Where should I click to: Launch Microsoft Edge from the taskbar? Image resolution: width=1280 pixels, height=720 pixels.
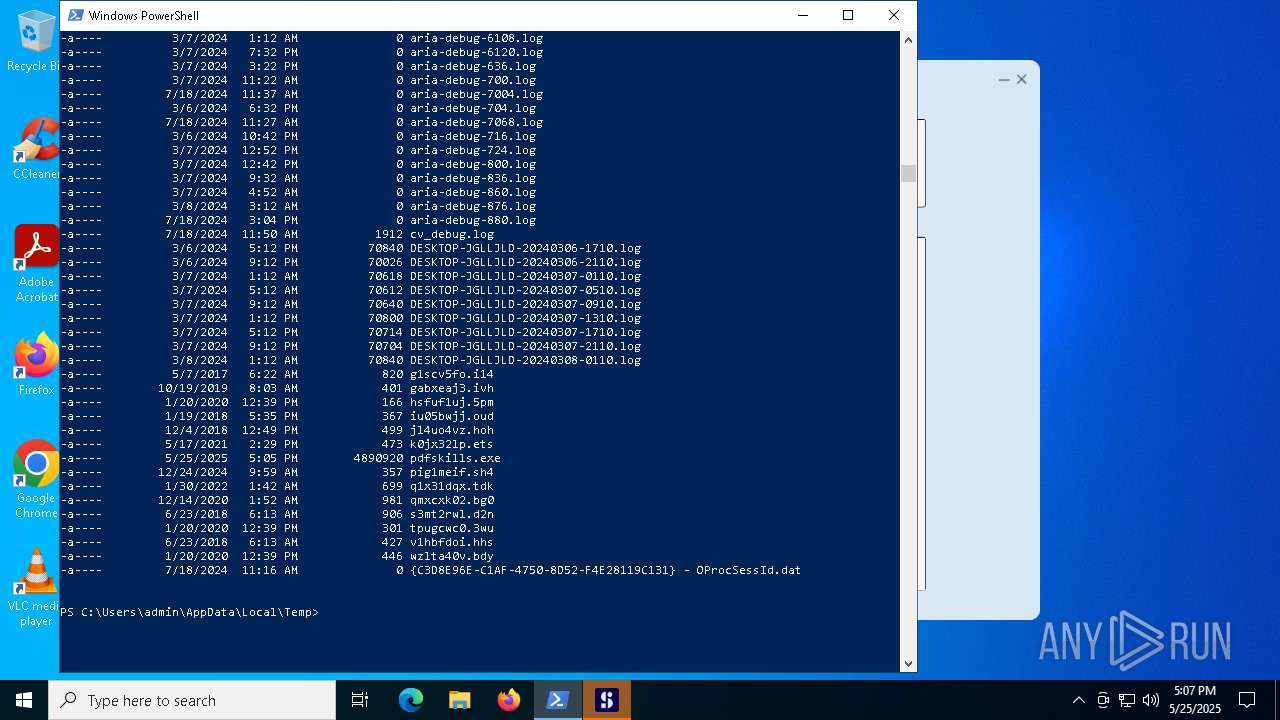click(411, 700)
